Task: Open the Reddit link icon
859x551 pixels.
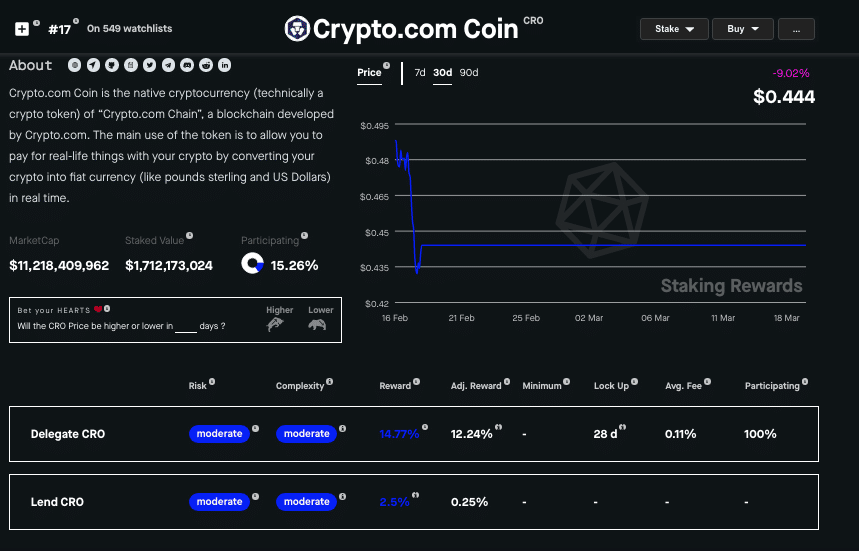Action: (206, 66)
